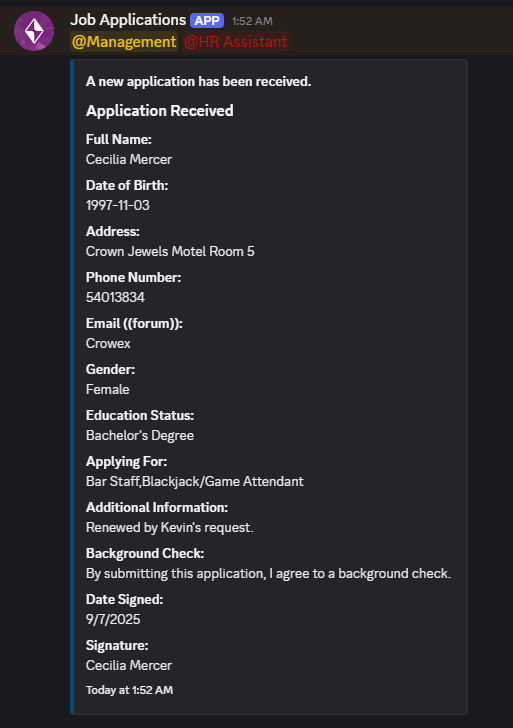Click the Job Applications username
Screen dimensions: 513x728
click(128, 20)
